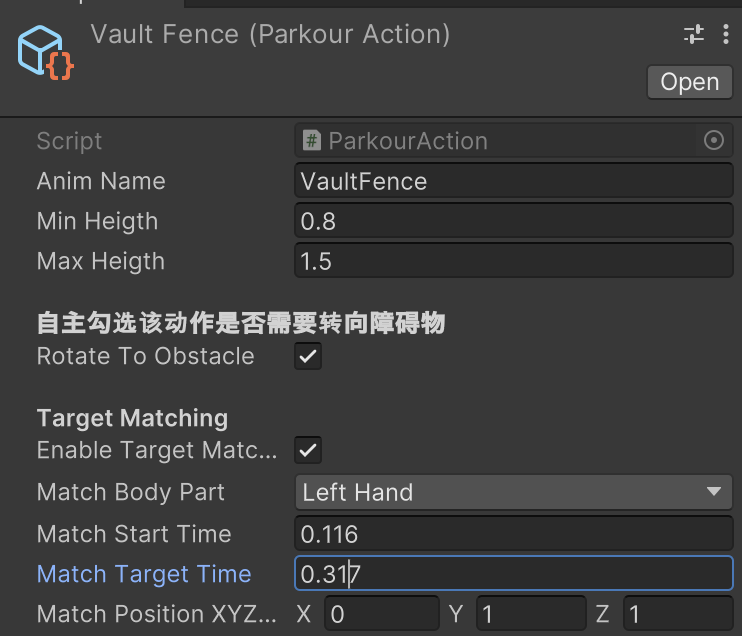
Task: Disable the Enable Target Matching checkbox
Action: point(308,451)
